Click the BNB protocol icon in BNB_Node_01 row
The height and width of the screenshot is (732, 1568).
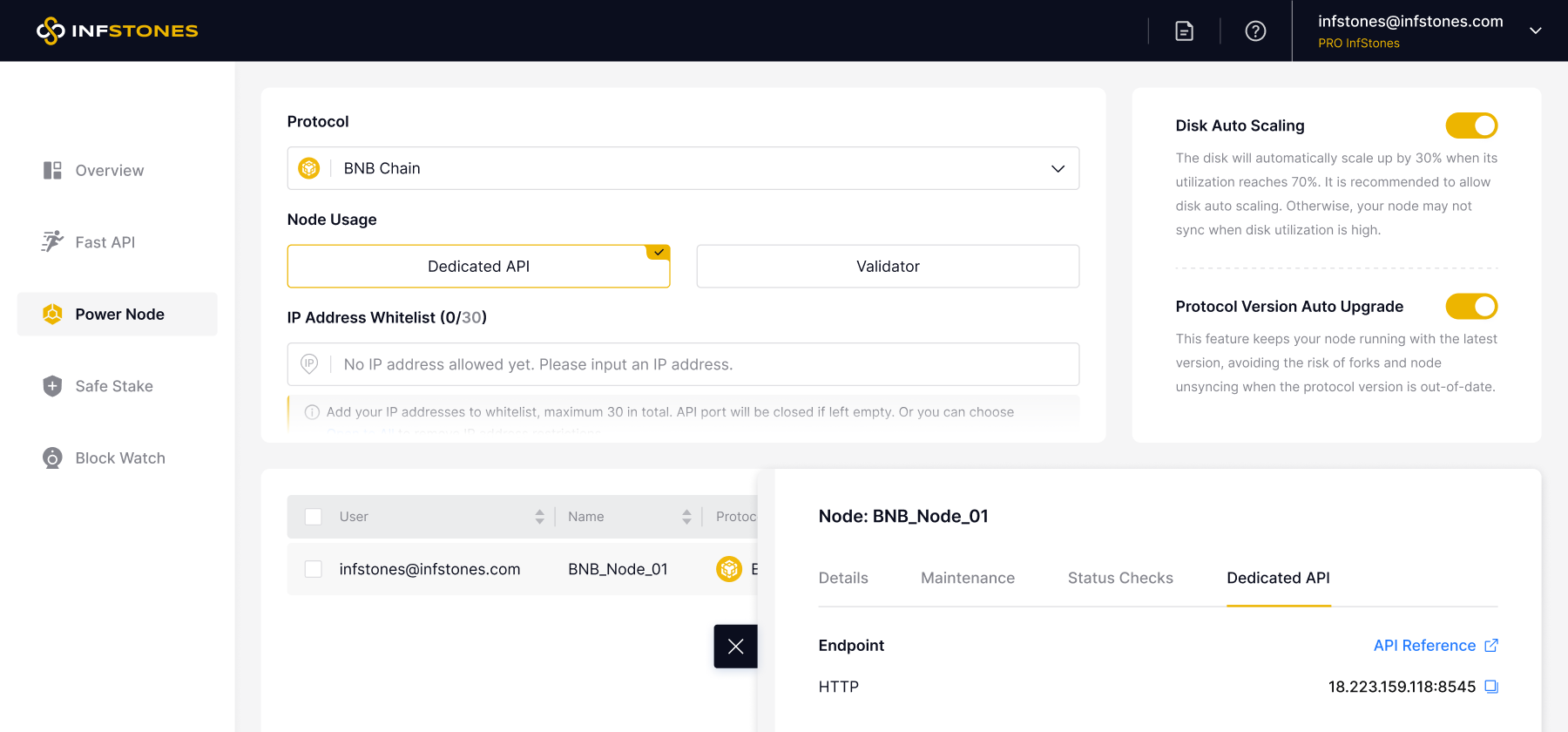click(729, 569)
